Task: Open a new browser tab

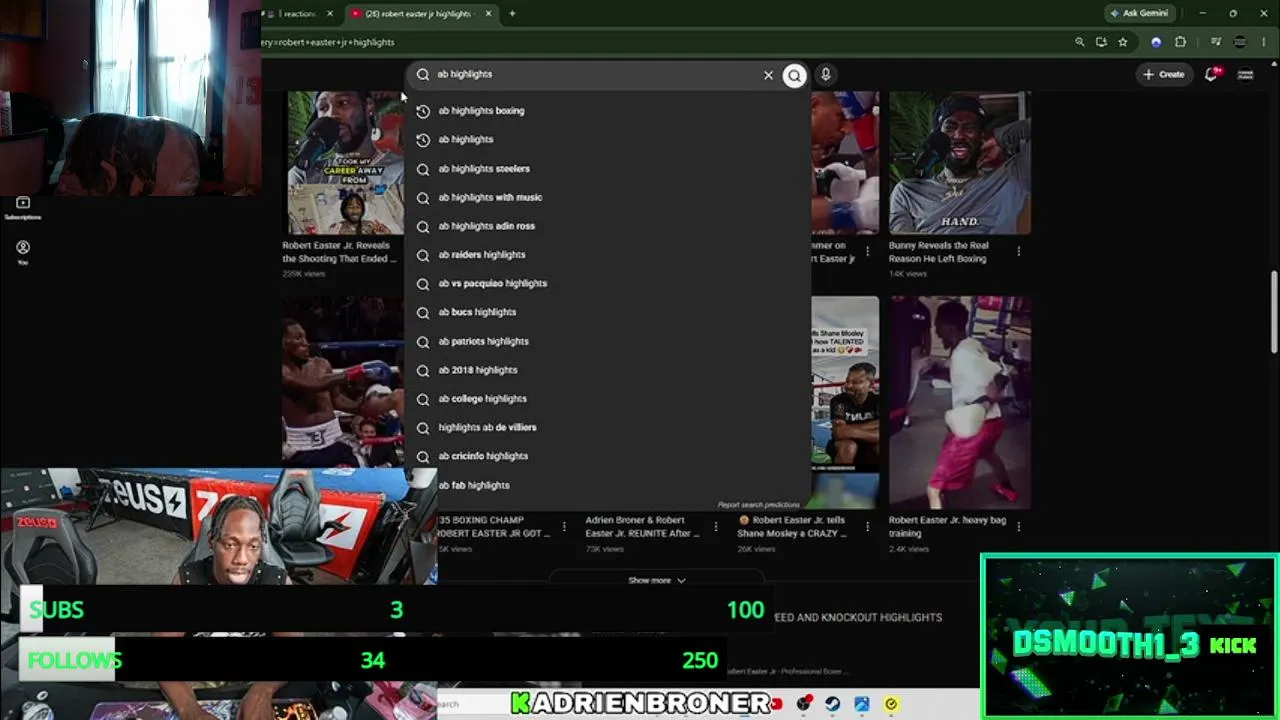Action: tap(512, 13)
